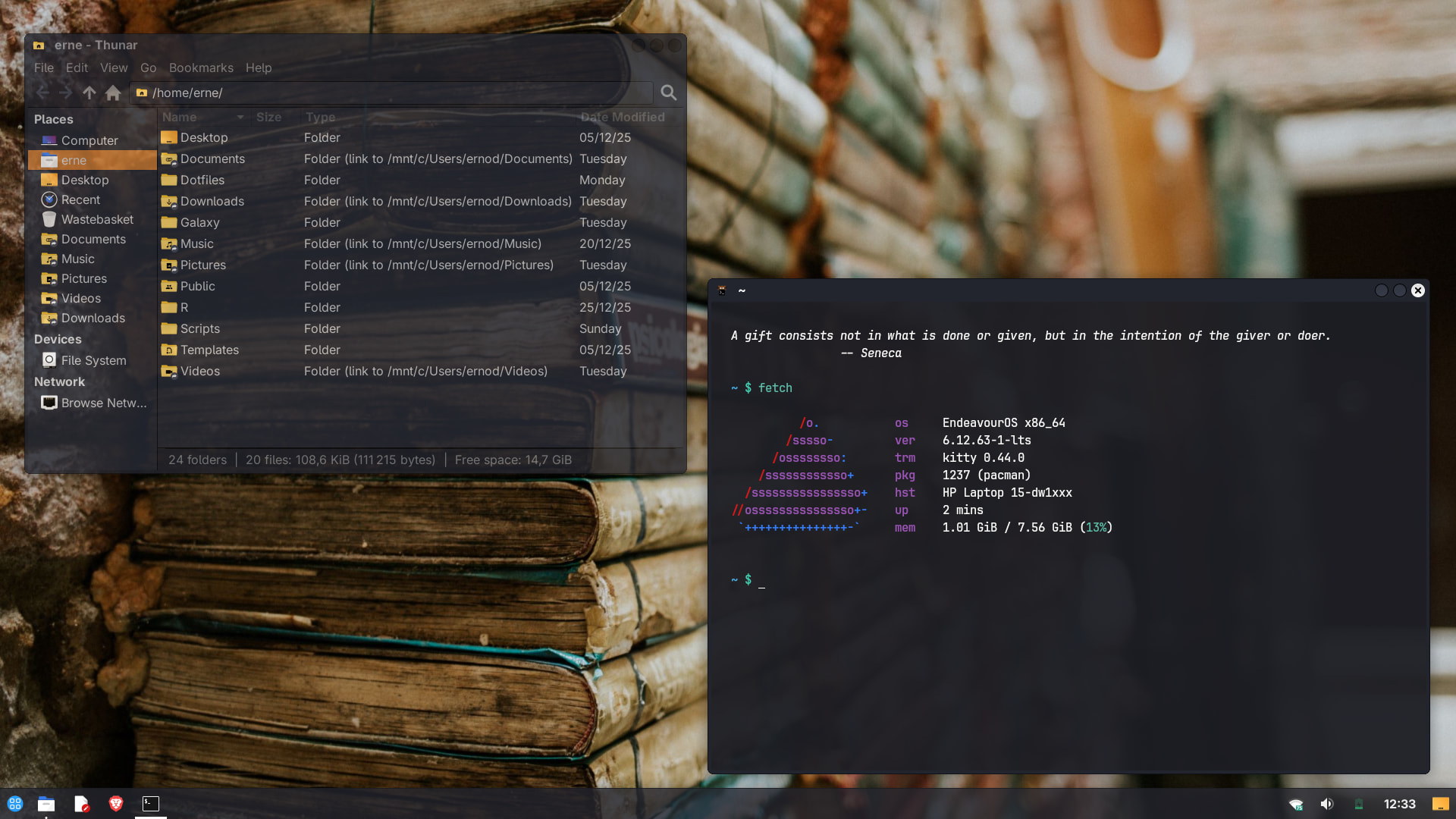Click the Thunar search magnifier icon
1456x819 pixels.
[x=668, y=93]
